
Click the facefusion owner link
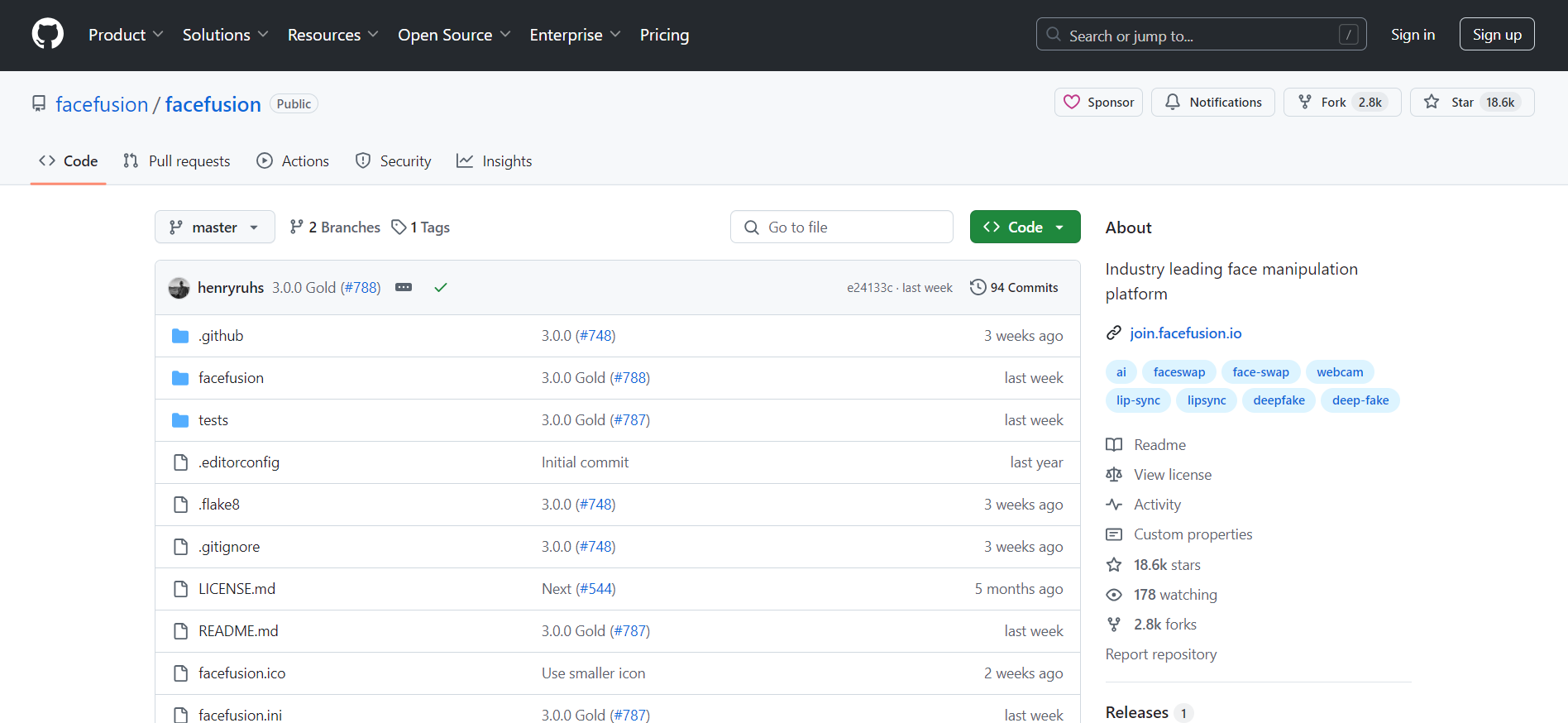pos(102,104)
